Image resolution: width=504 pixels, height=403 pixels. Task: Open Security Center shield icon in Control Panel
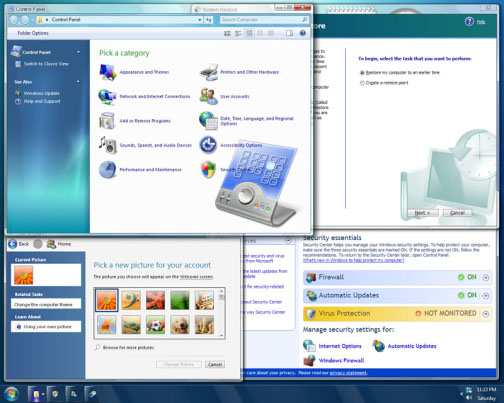point(208,170)
